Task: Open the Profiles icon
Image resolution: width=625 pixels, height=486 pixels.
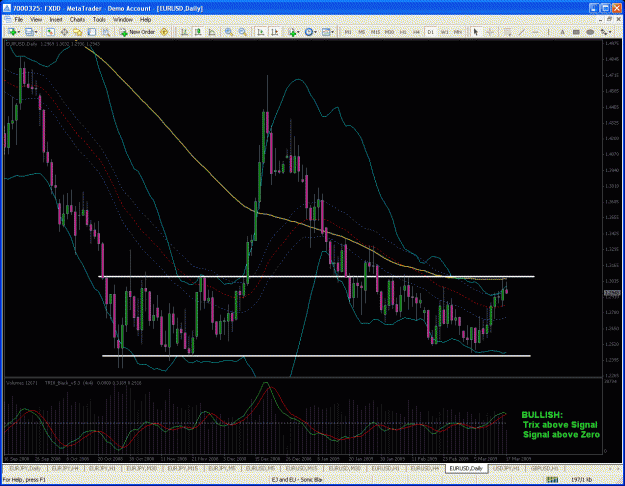Action: tap(29, 32)
